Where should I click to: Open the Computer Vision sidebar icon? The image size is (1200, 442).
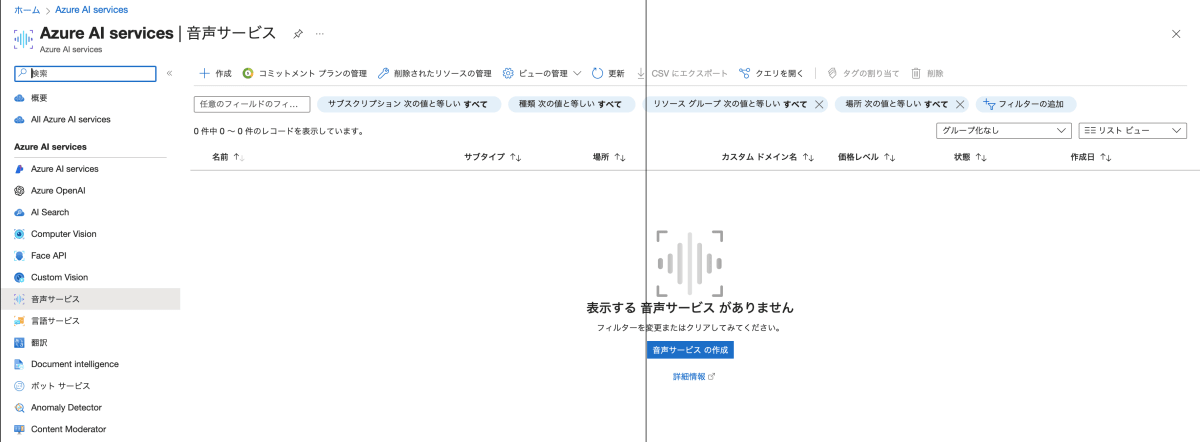pos(20,234)
